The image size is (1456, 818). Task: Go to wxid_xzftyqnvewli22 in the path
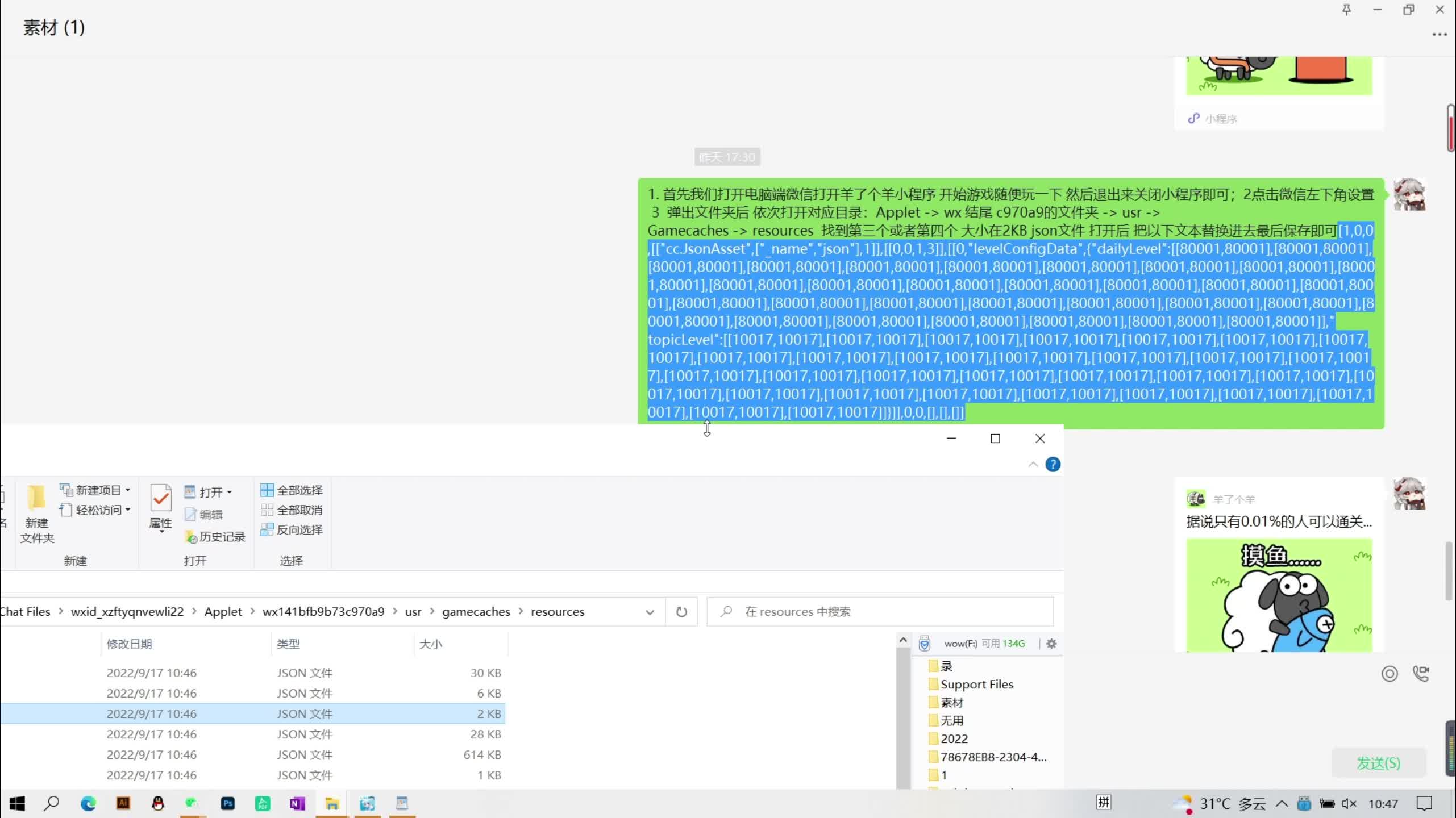coord(127,611)
